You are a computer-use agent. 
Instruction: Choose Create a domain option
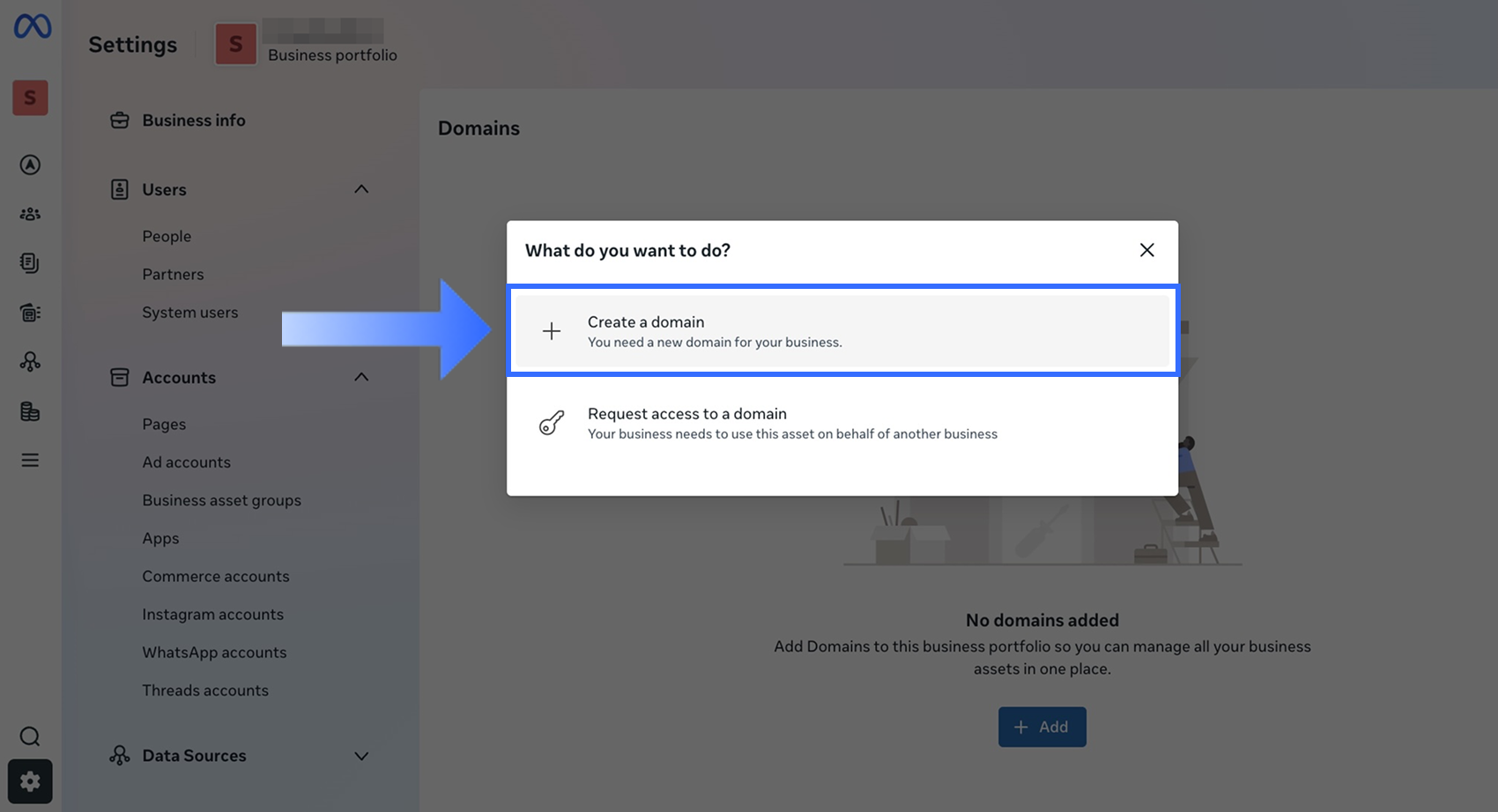click(842, 331)
